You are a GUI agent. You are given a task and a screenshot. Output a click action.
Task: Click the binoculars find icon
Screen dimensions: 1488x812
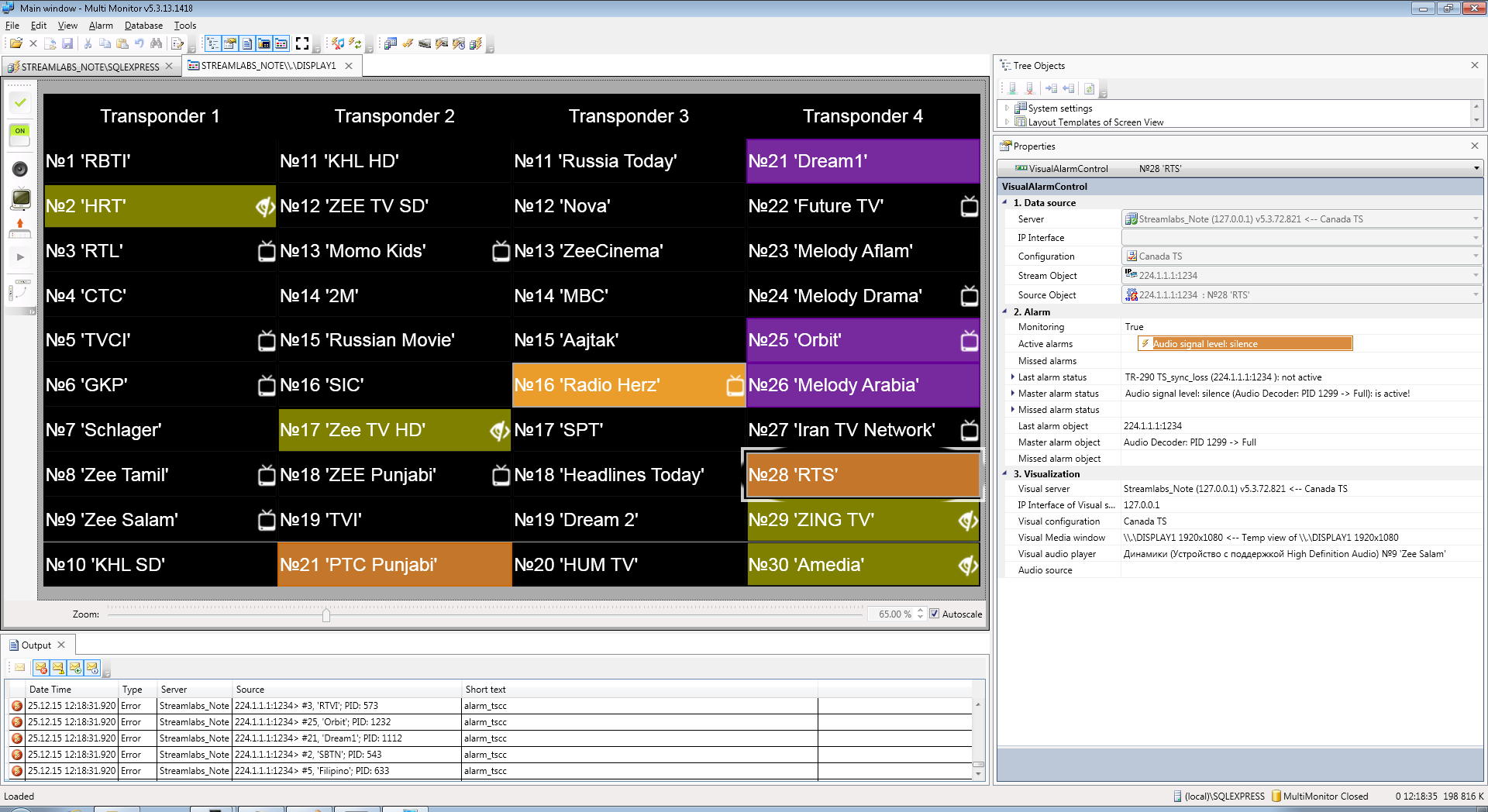click(x=156, y=43)
